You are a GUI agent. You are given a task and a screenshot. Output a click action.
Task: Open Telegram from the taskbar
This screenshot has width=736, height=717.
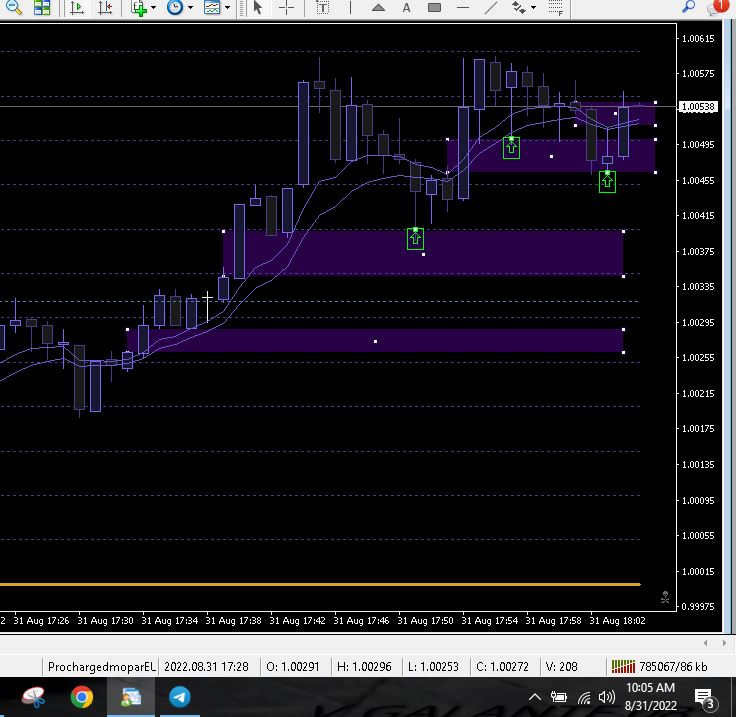click(180, 697)
